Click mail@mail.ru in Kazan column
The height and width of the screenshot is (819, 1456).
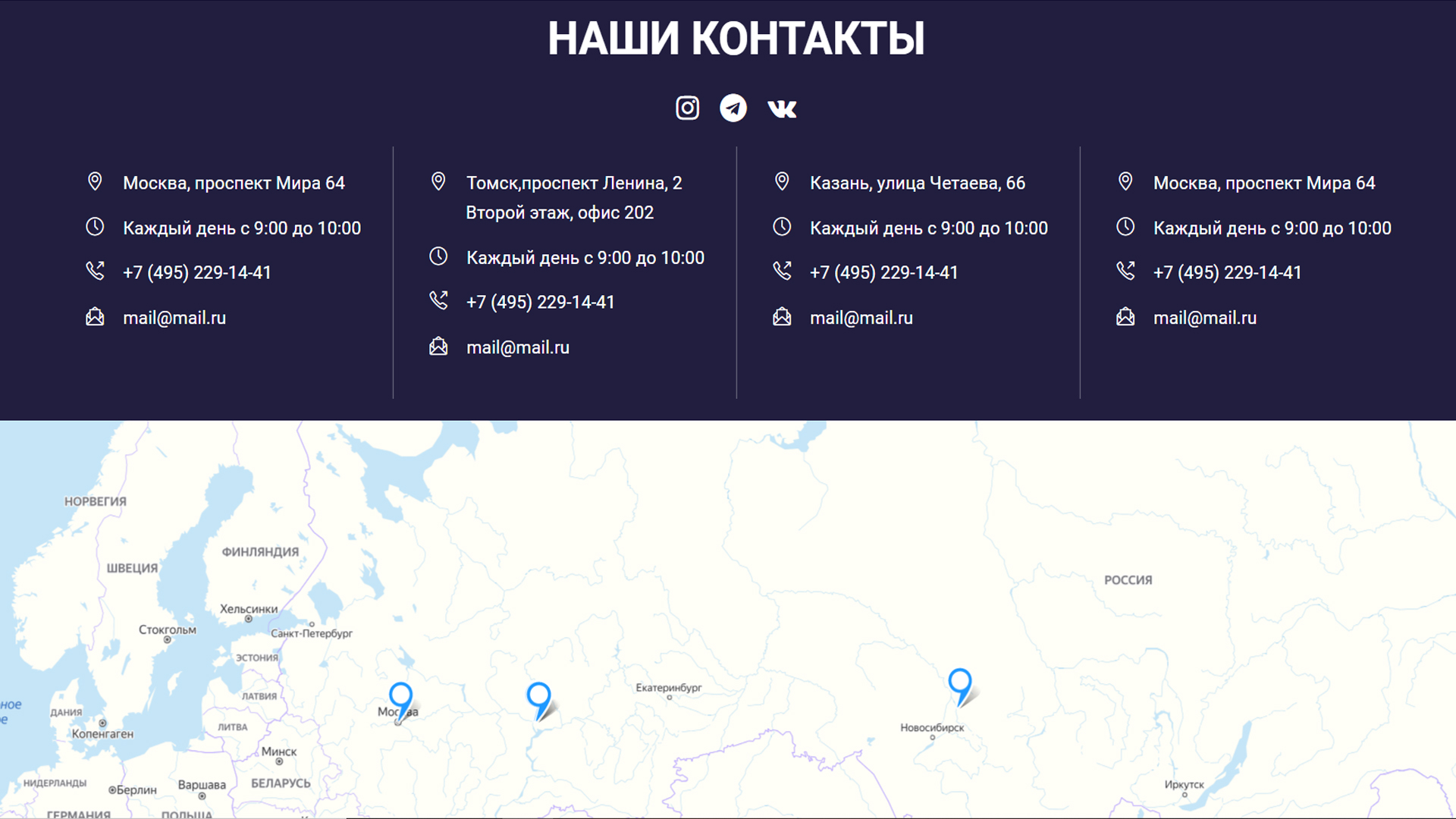[861, 318]
